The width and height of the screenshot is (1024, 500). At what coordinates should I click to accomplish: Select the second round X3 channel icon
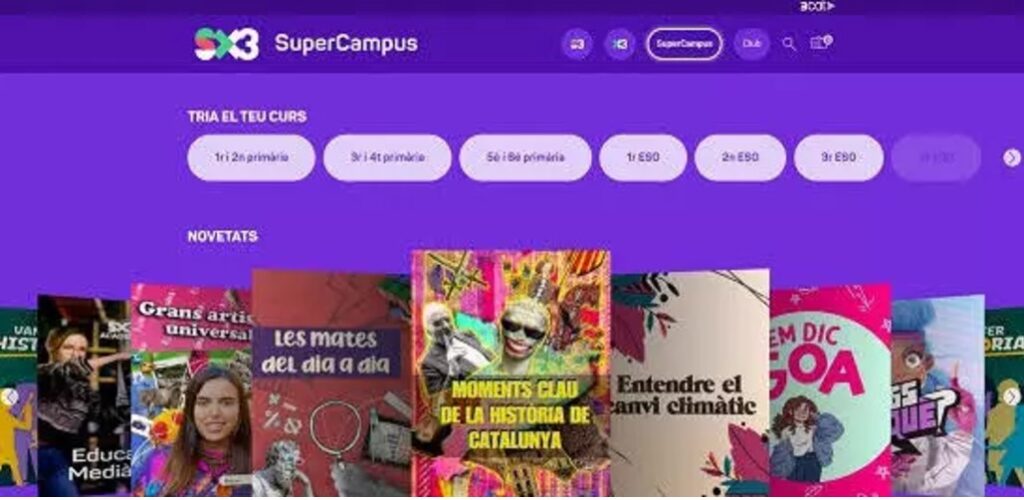click(619, 44)
